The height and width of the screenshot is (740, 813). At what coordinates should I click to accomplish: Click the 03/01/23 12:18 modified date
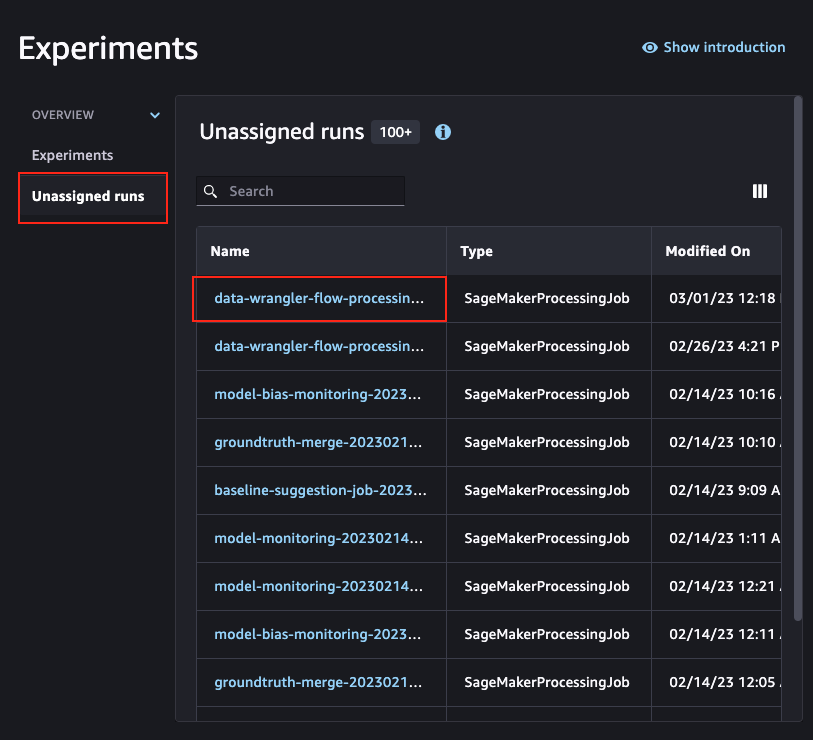pyautogui.click(x=725, y=298)
